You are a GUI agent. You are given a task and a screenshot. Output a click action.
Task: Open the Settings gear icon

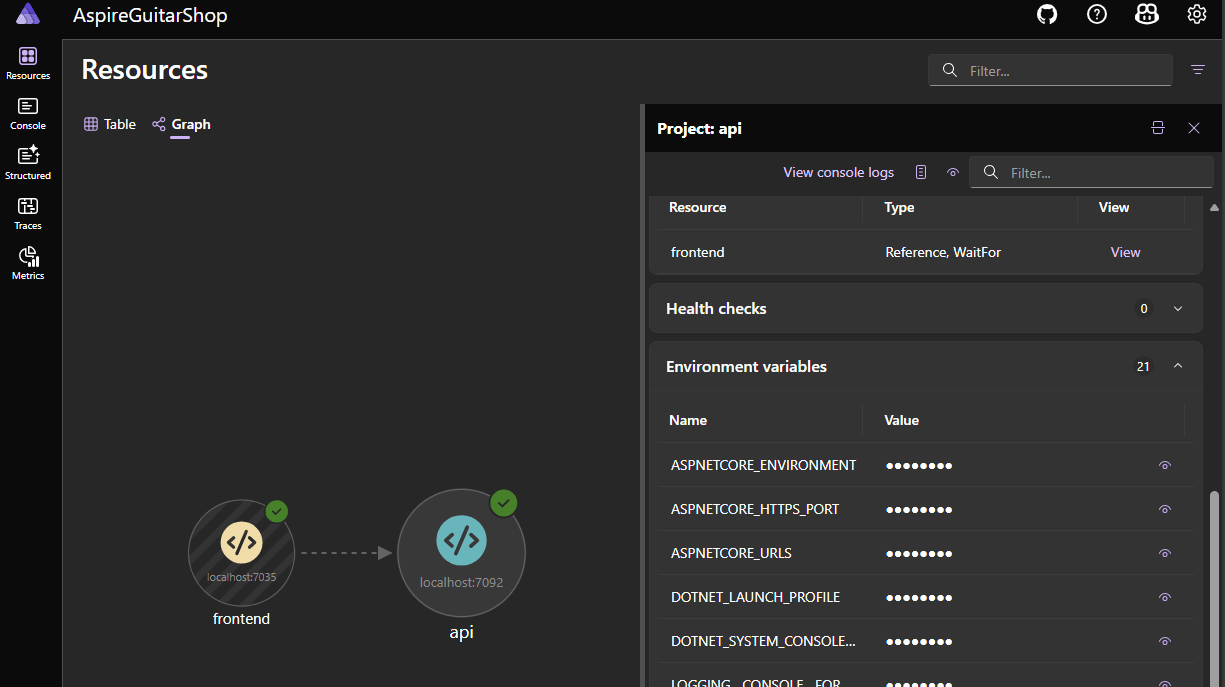(x=1197, y=15)
